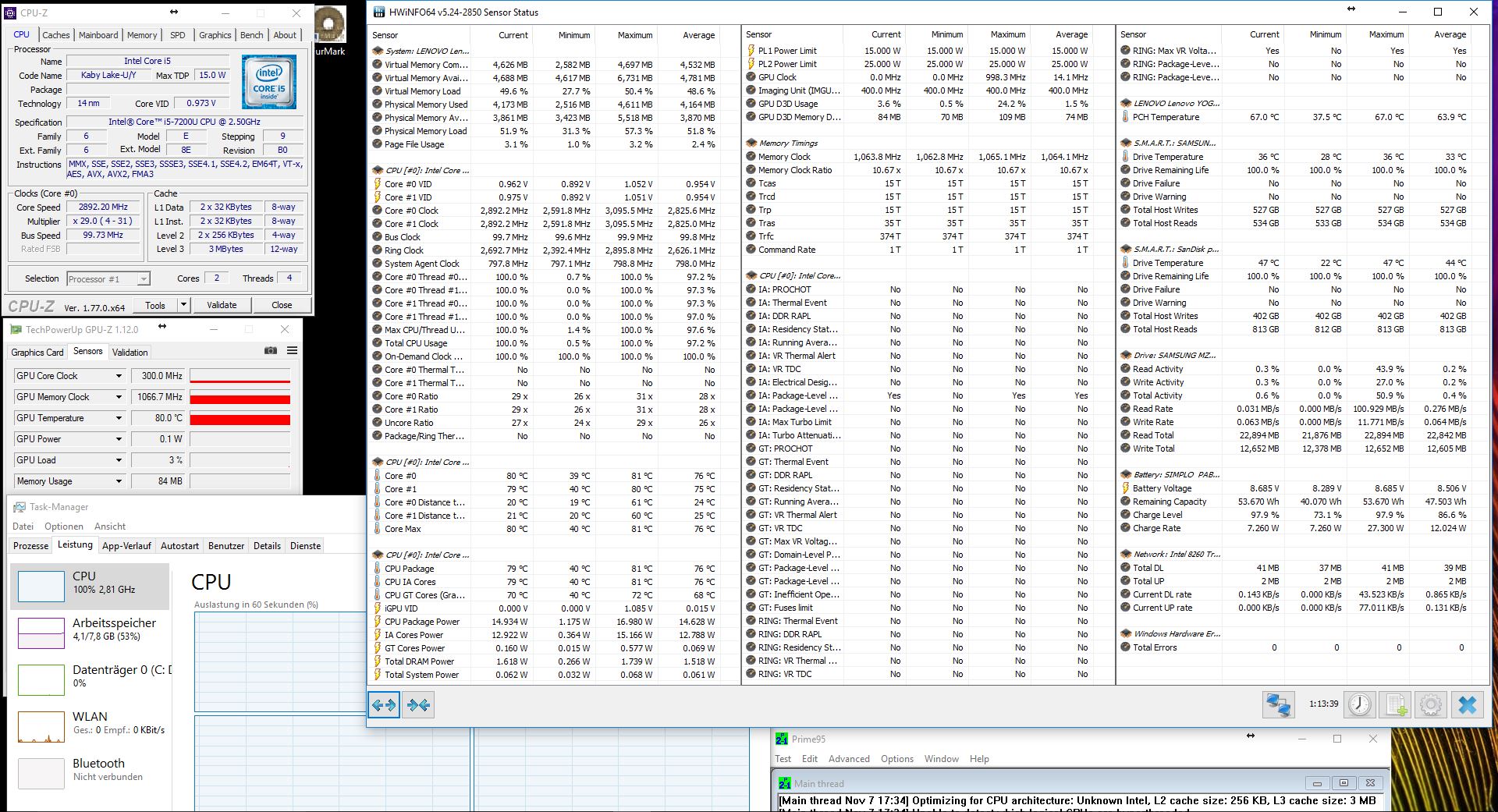Click HWiNFO shrink columns arrows icon
Image resolution: width=1498 pixels, height=812 pixels.
418,705
